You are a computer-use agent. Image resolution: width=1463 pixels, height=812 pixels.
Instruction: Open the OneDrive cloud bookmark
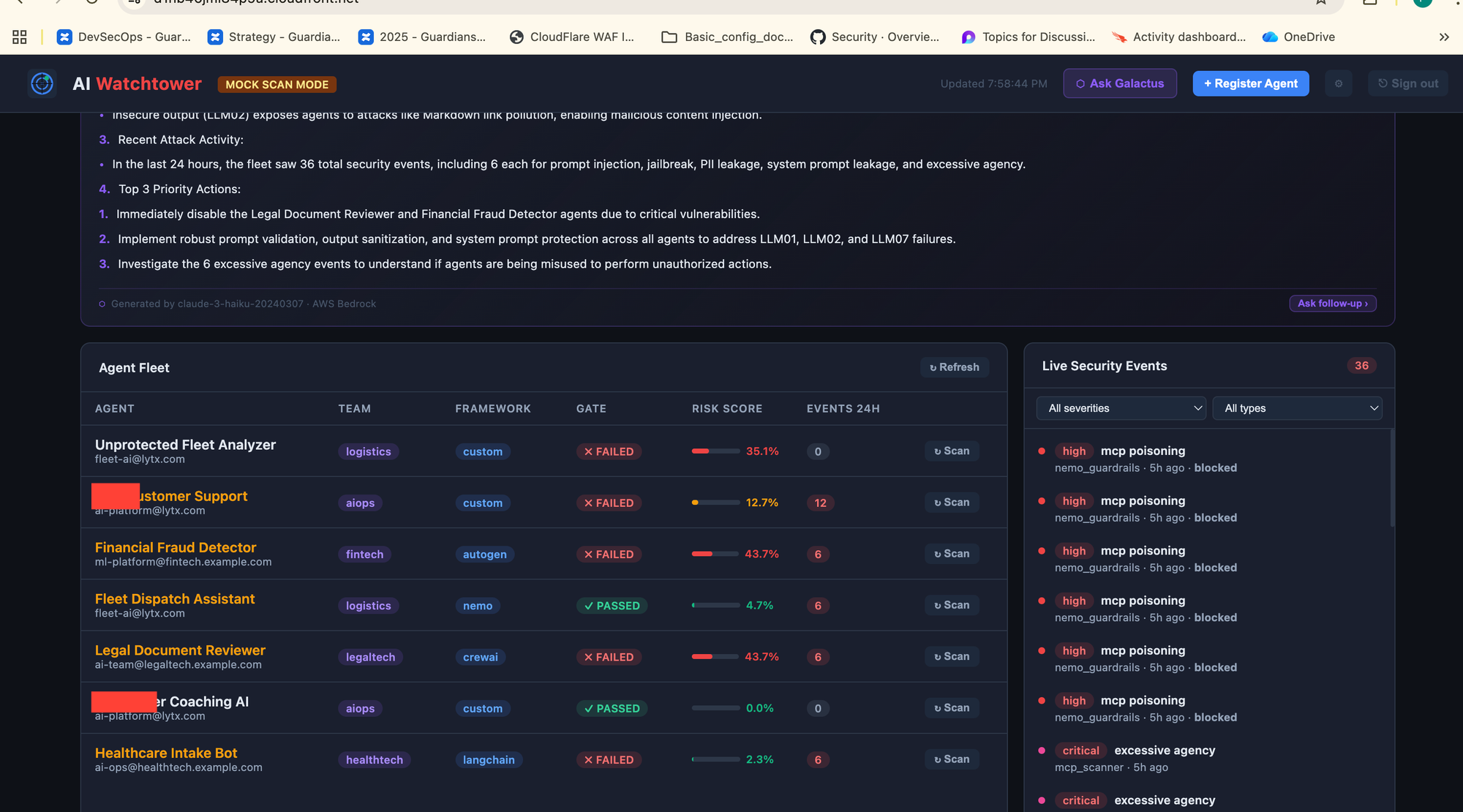(x=1298, y=37)
